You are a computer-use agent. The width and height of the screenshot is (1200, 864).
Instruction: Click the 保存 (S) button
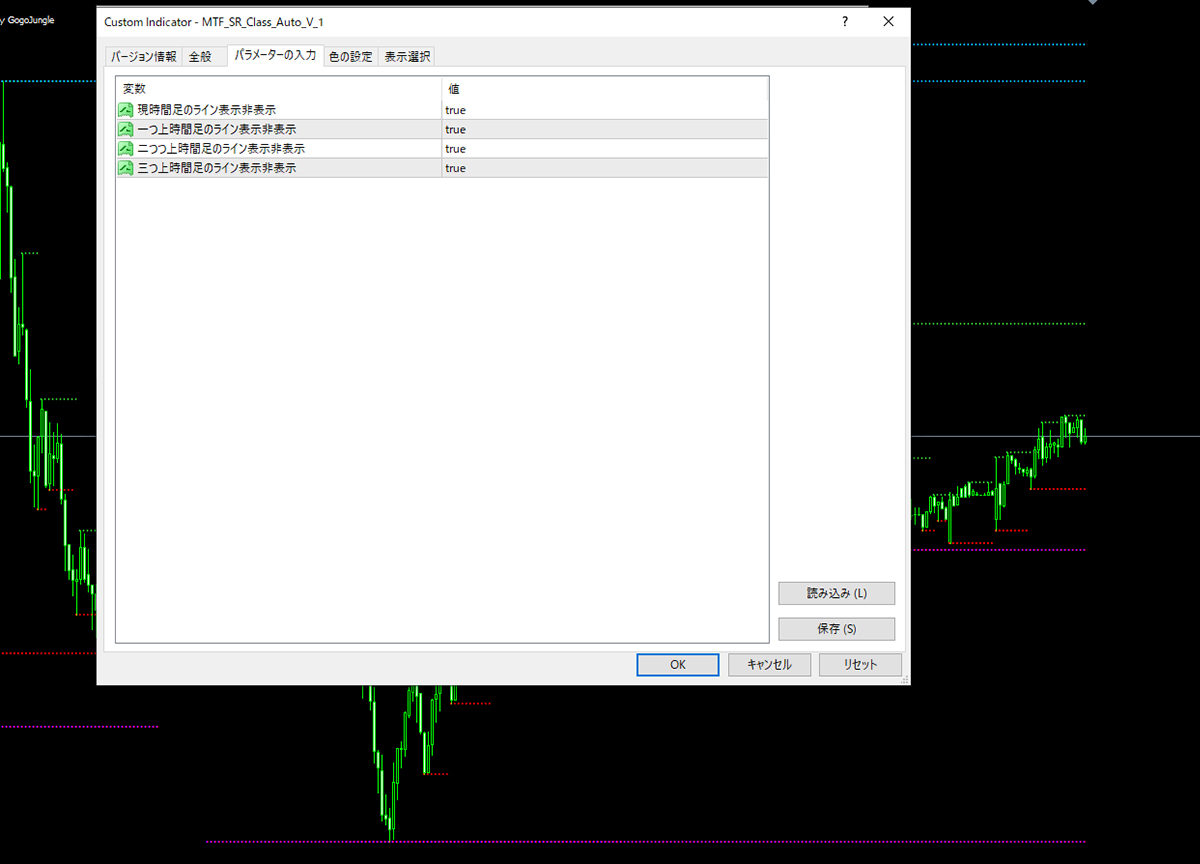pyautogui.click(x=837, y=629)
